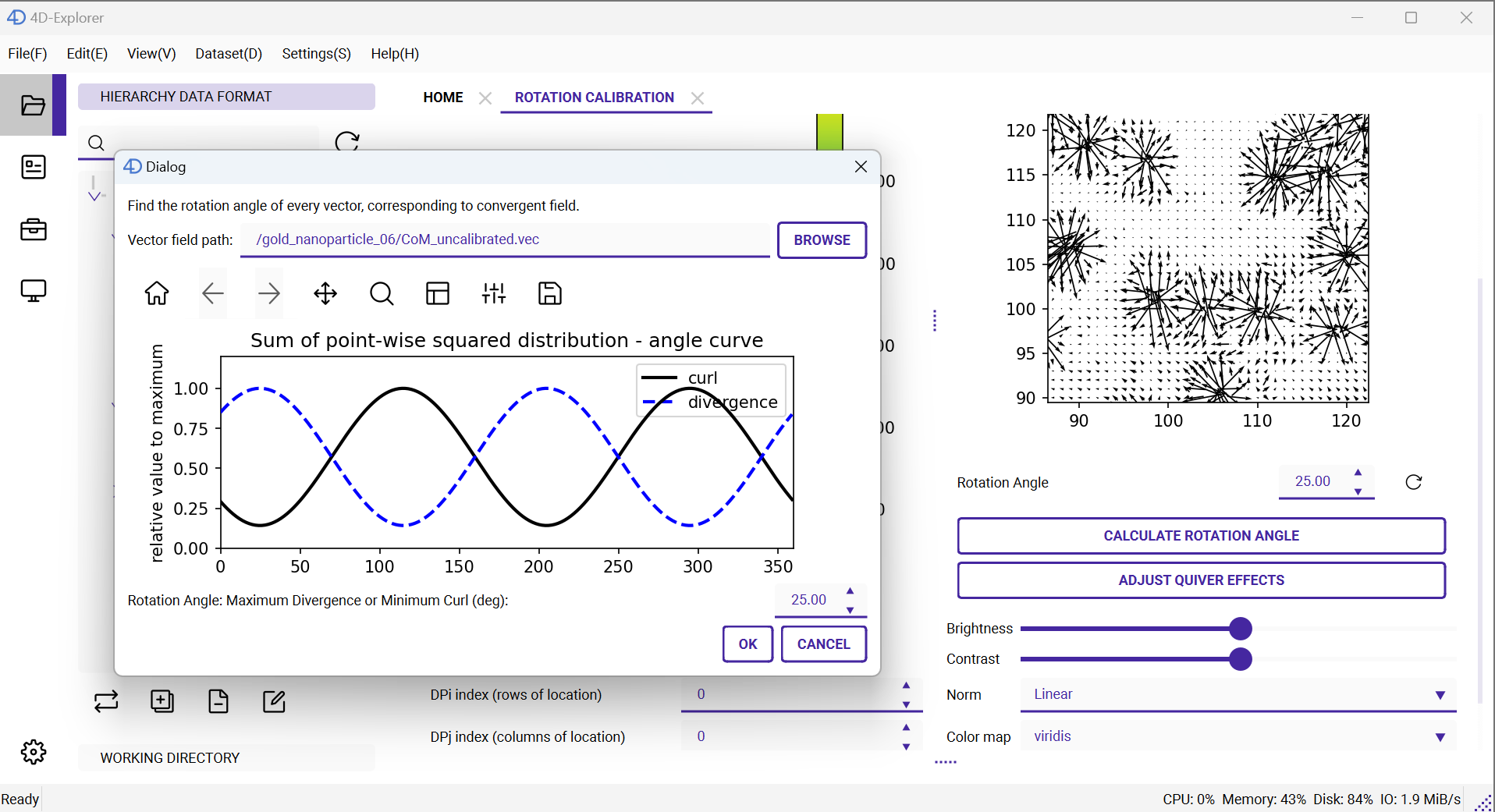
Task: Decrease the DPi index stepper value
Action: click(906, 704)
